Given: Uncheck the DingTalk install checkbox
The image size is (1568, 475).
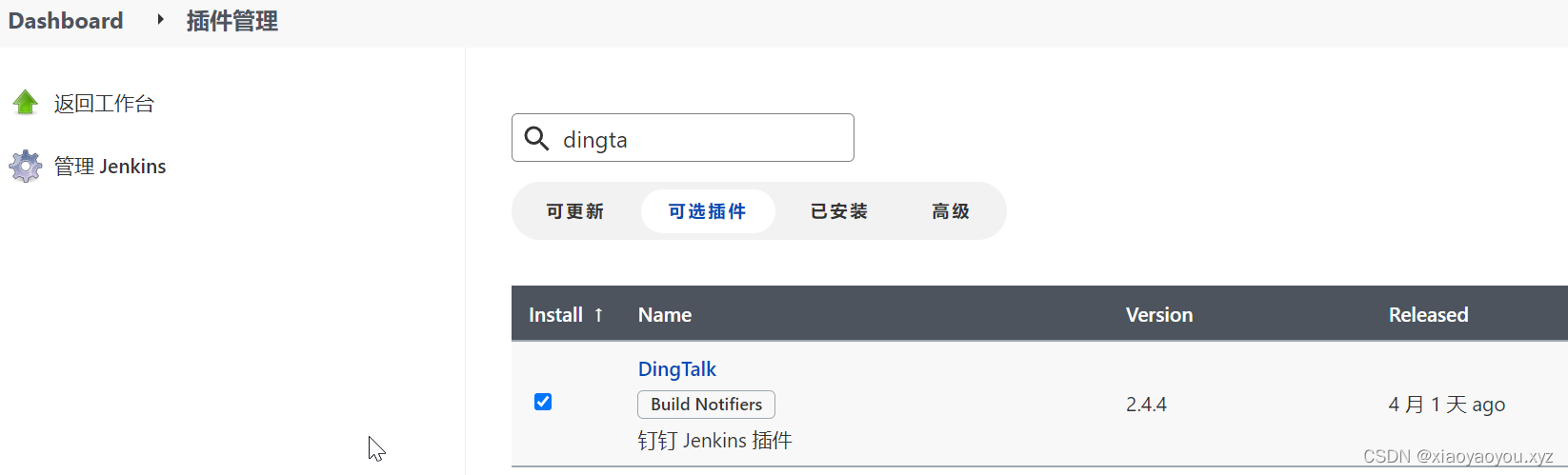Looking at the screenshot, I should (543, 402).
